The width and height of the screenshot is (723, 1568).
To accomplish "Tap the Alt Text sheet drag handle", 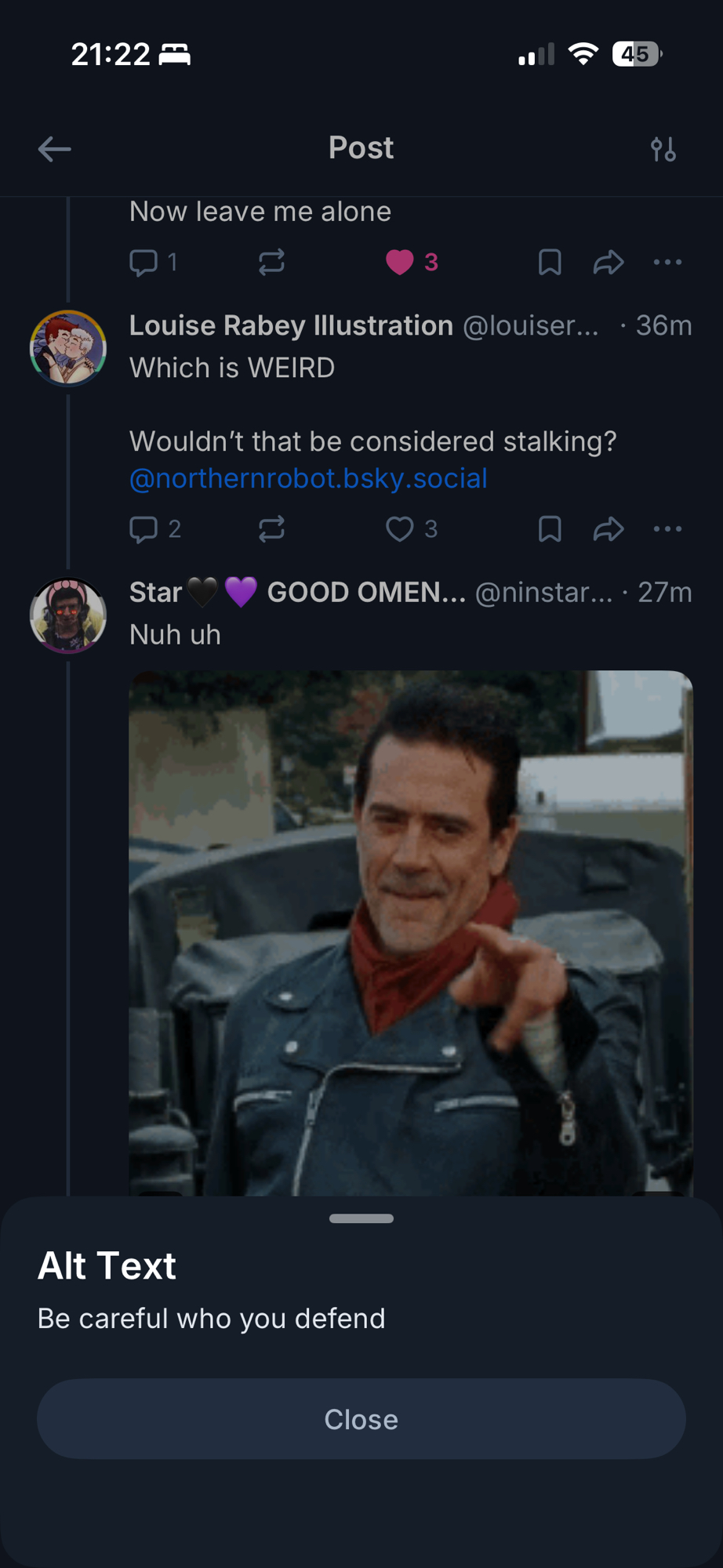I will [361, 1218].
